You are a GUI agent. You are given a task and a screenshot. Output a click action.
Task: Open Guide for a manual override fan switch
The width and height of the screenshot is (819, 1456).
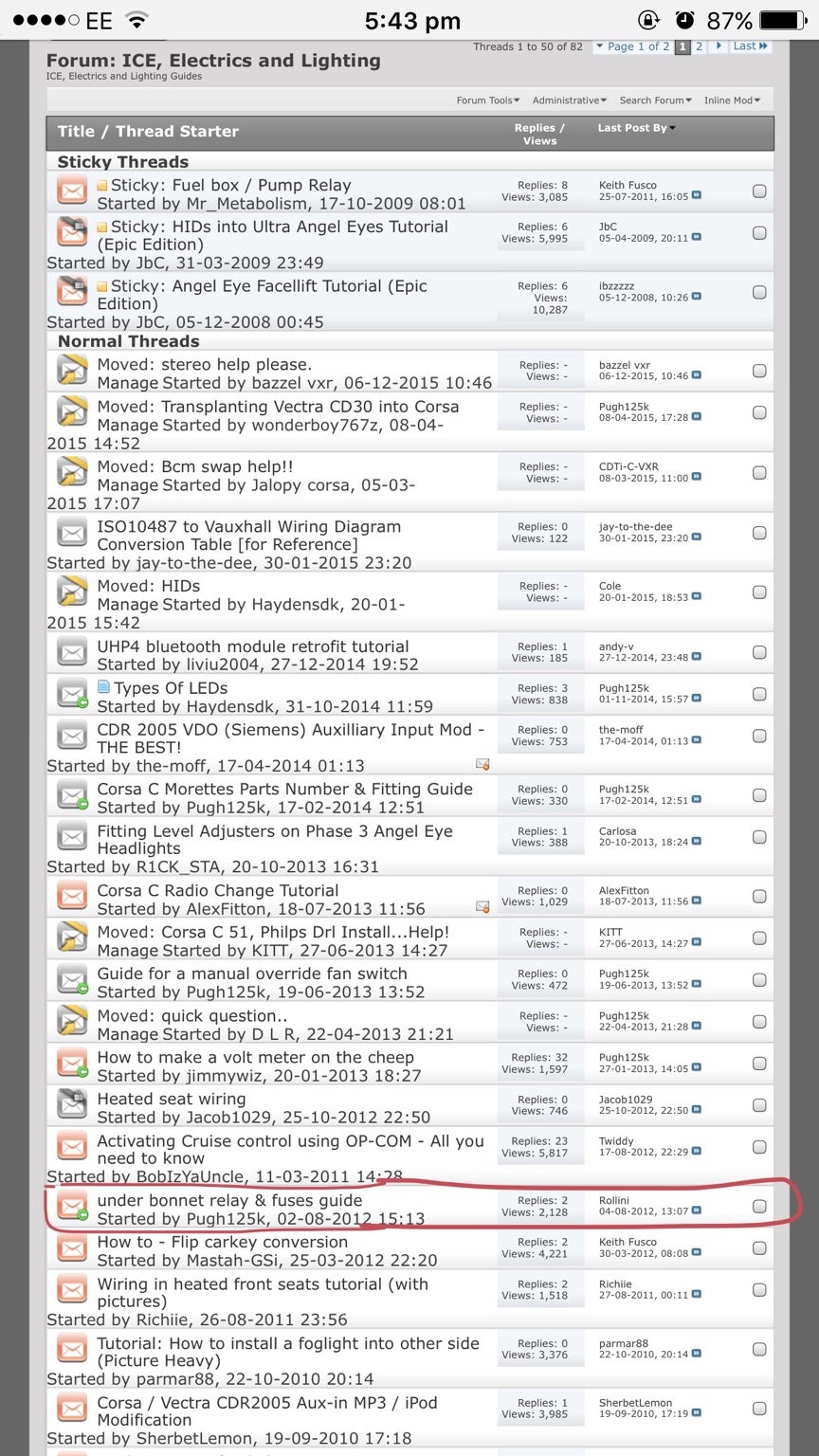[252, 974]
